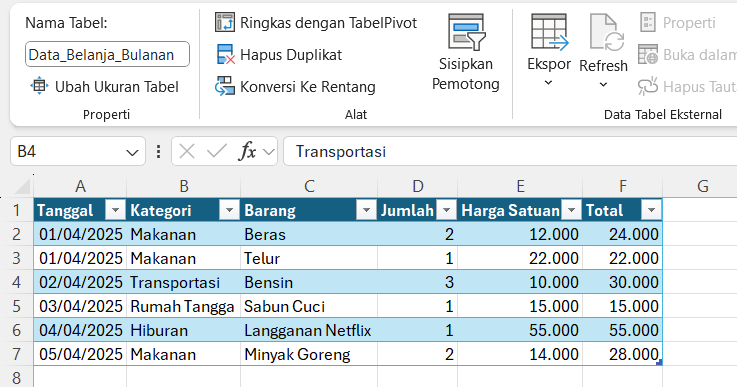Click the Properti icon in Data Tabel Eksternal

pyautogui.click(x=648, y=23)
